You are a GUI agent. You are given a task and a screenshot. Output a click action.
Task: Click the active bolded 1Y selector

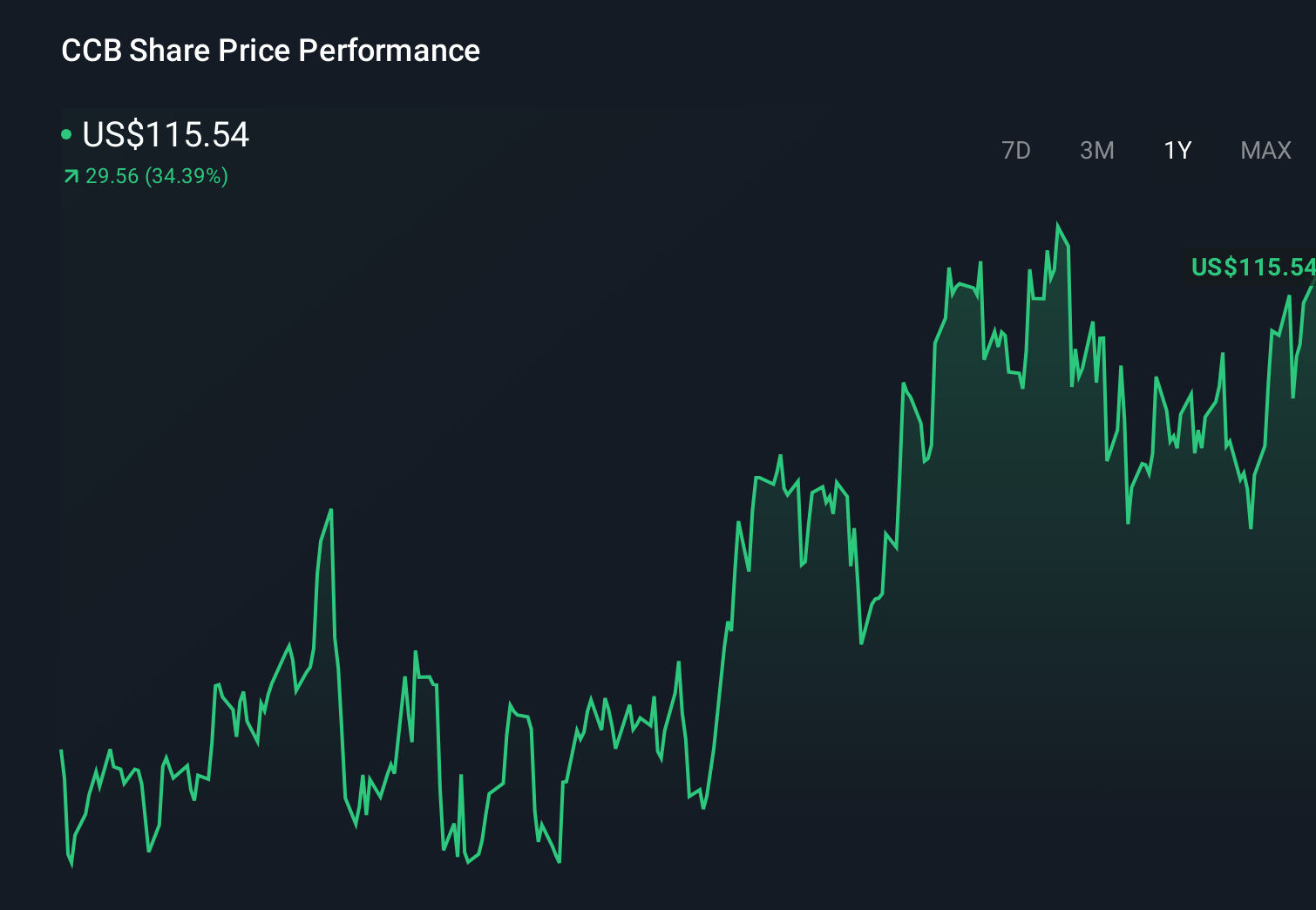tap(1177, 150)
